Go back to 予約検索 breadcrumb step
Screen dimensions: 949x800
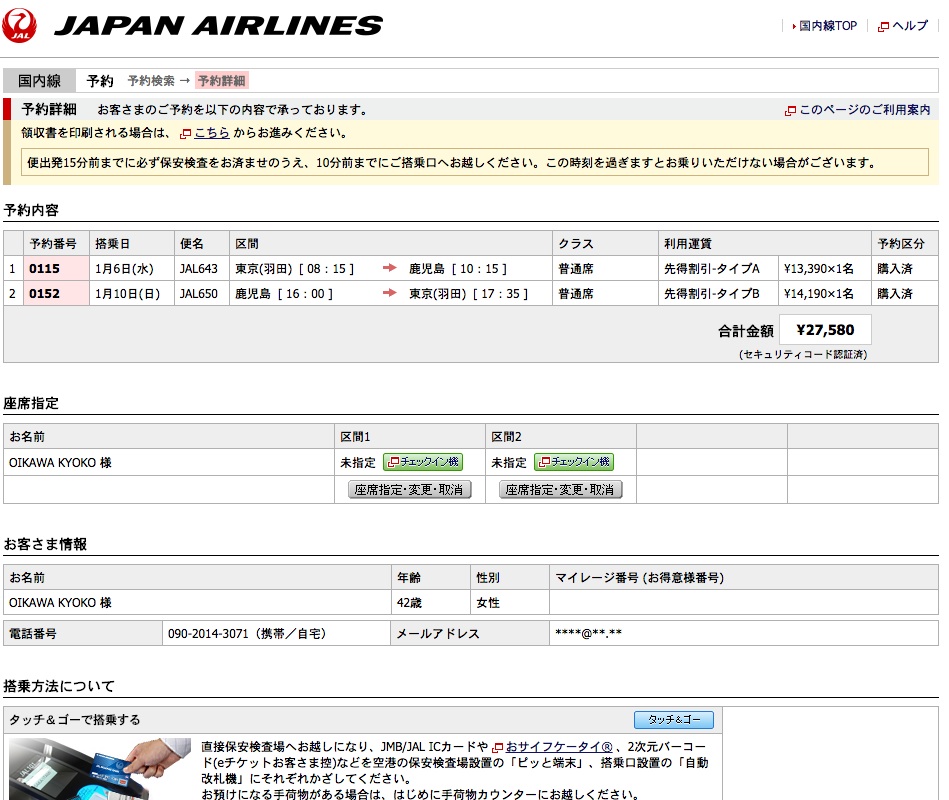pos(151,80)
